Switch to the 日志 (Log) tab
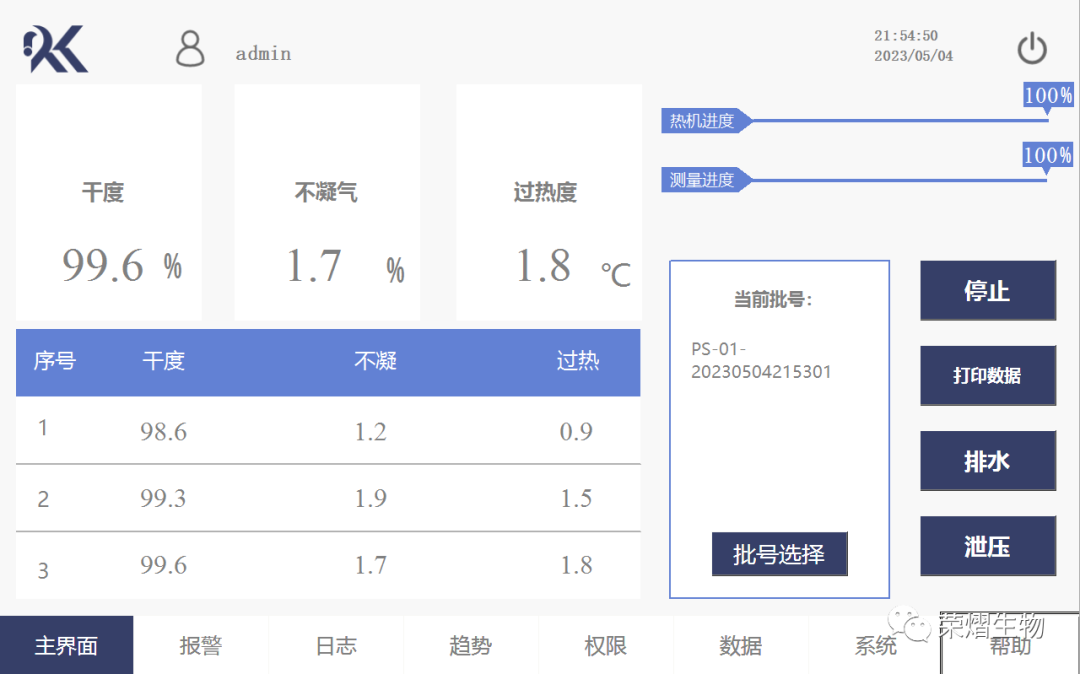 click(x=336, y=645)
